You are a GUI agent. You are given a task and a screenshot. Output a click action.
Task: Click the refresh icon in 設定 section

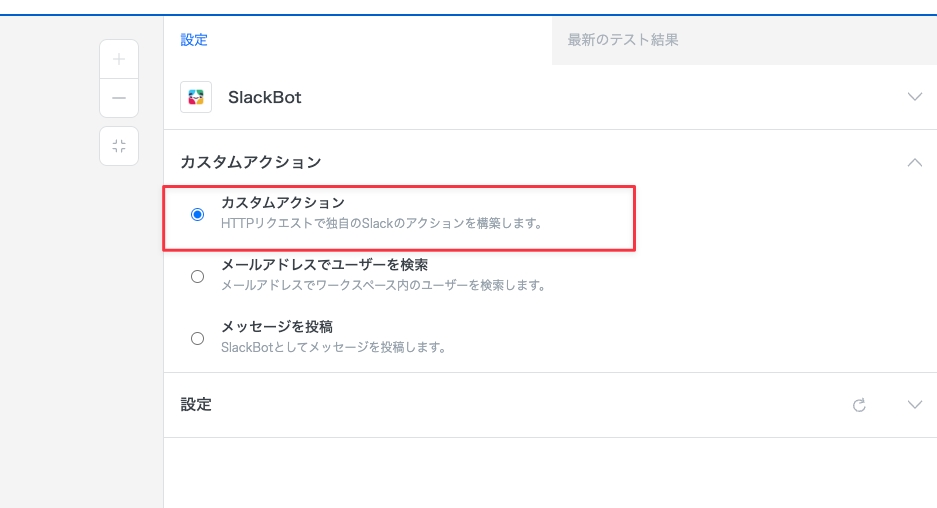click(x=858, y=405)
